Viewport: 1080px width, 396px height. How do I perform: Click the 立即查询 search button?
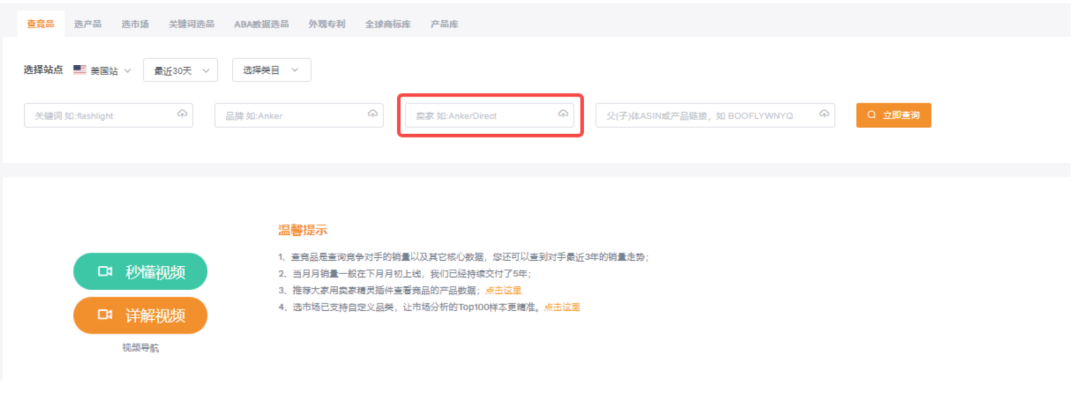(893, 115)
